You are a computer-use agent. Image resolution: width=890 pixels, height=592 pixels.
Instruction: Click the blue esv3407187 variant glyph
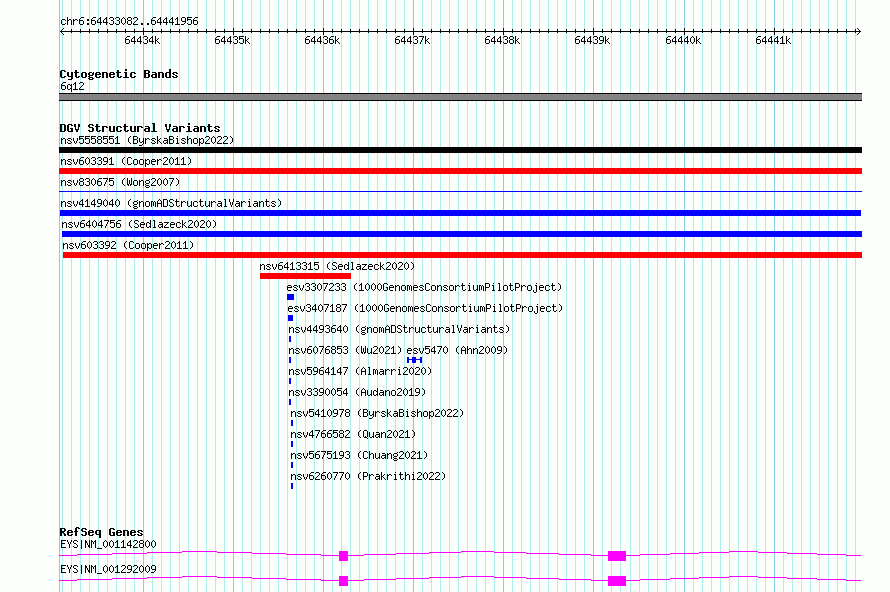(290, 318)
